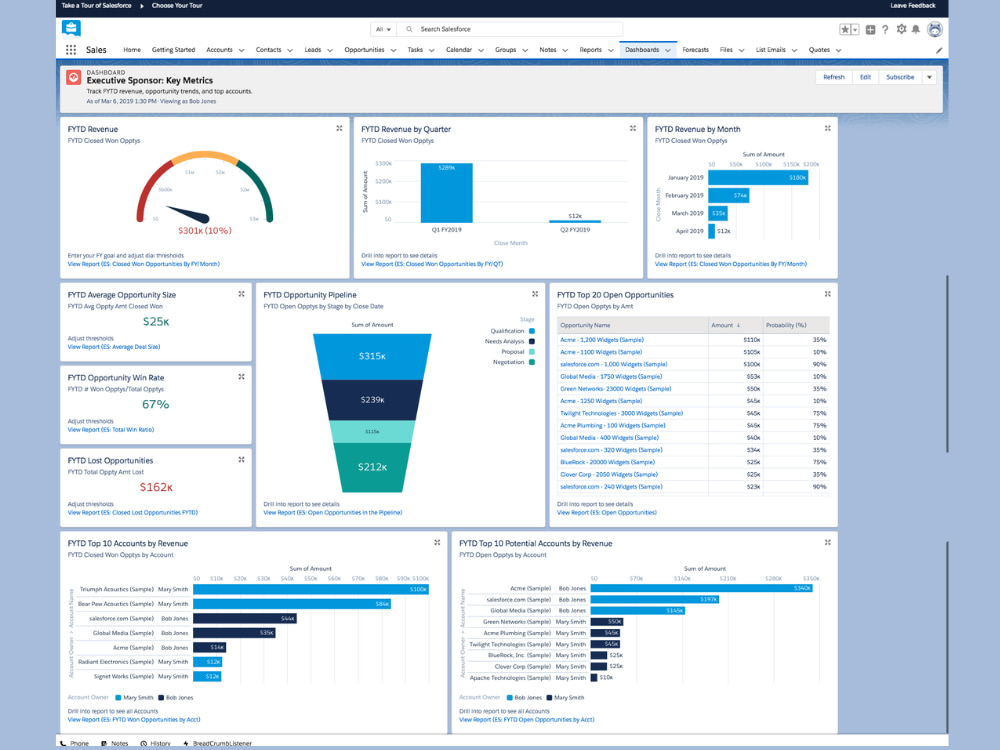The height and width of the screenshot is (750, 1000).
Task: Open the App Launcher grid icon
Action: [x=71, y=50]
